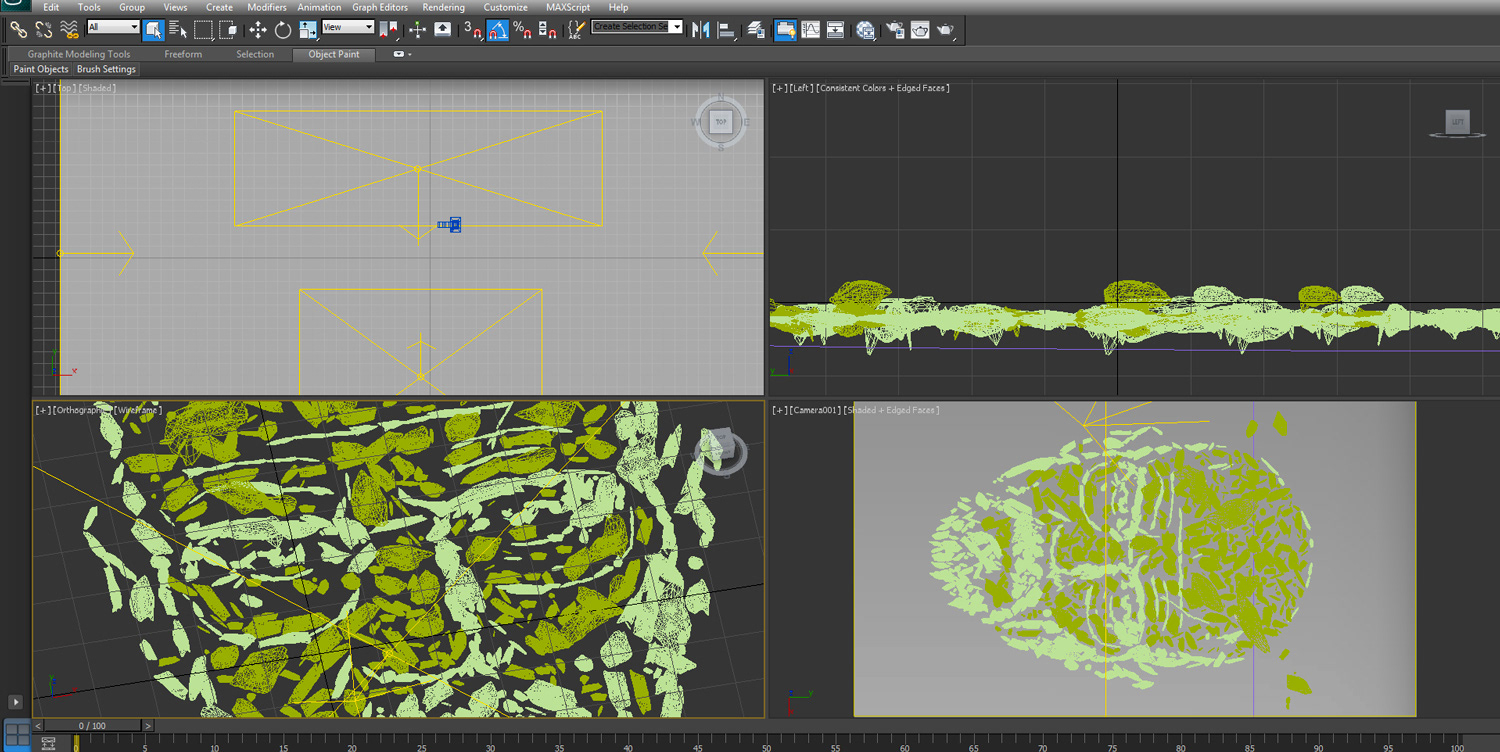Click the Top viewport ViewCube
The image size is (1500, 752).
[720, 122]
